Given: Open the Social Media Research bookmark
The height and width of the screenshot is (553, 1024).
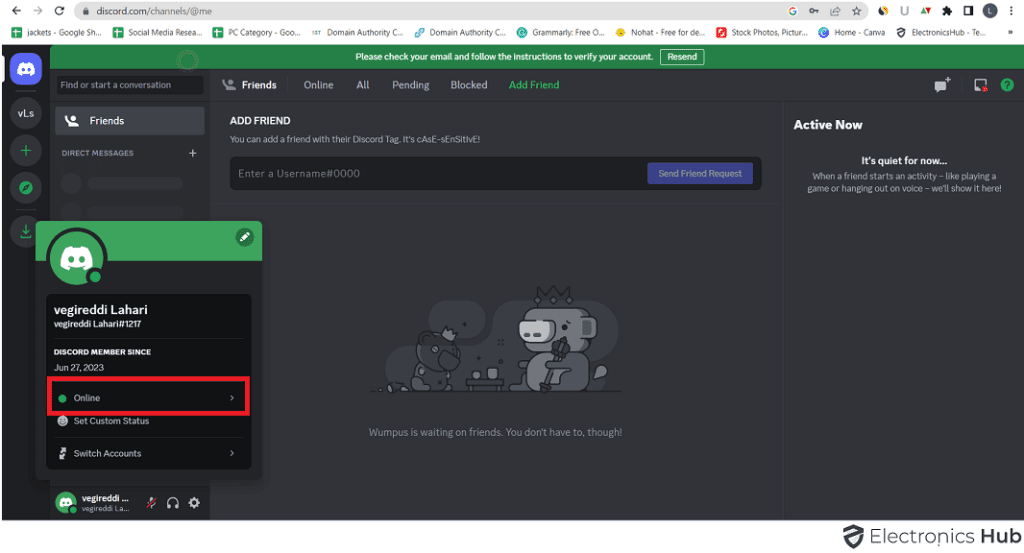Looking at the screenshot, I should (157, 33).
